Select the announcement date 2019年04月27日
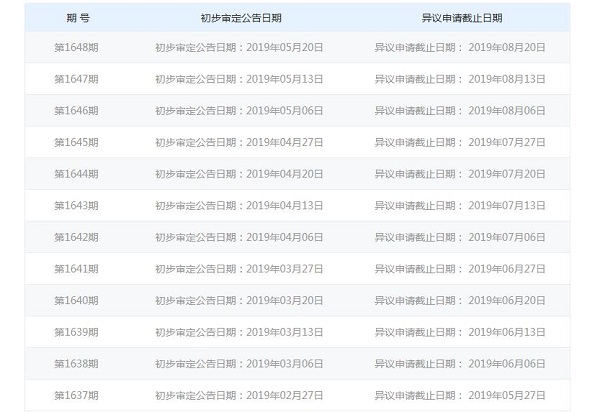The height and width of the screenshot is (412, 600). (284, 142)
